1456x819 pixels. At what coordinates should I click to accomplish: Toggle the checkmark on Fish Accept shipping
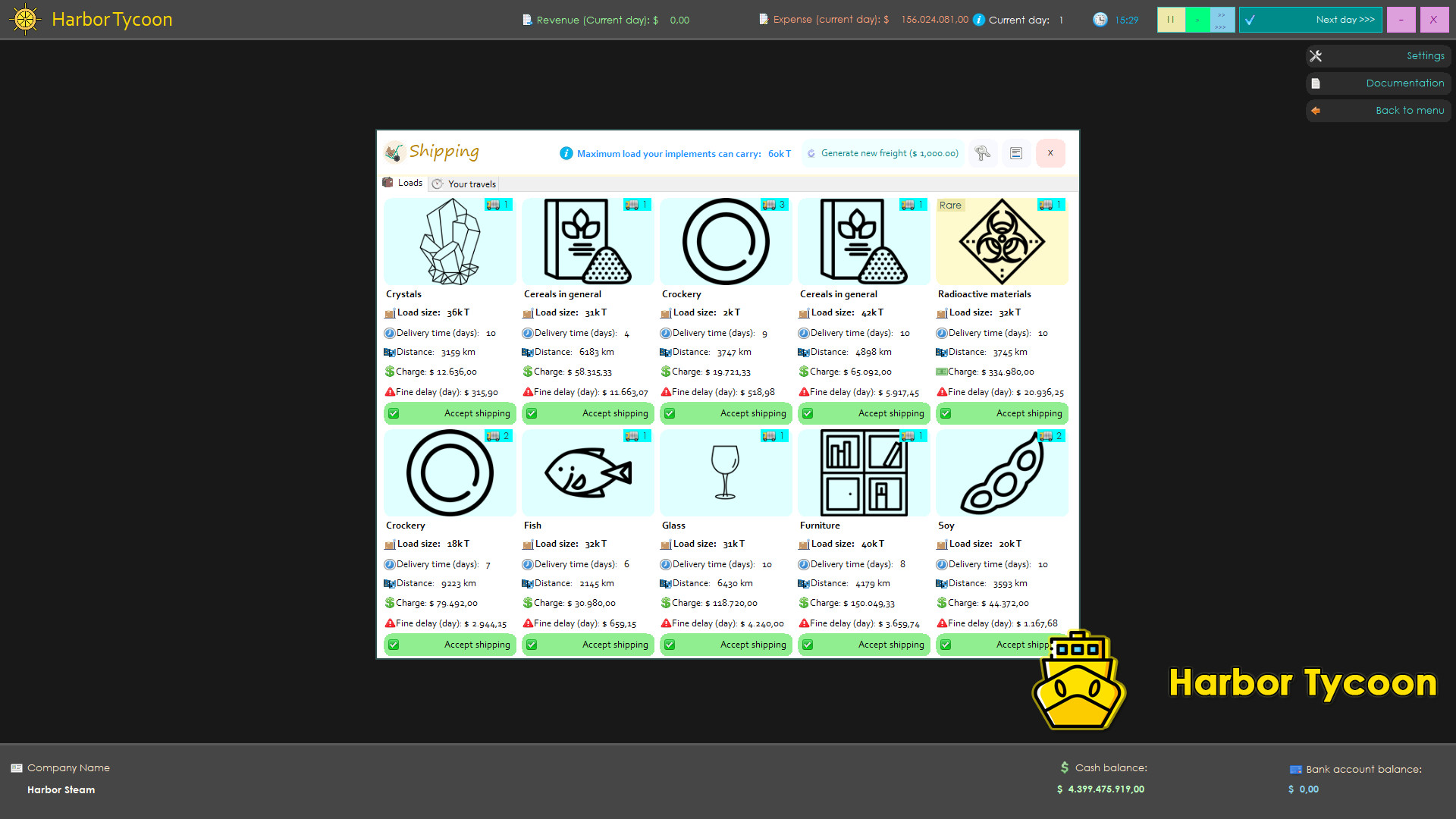(x=532, y=645)
